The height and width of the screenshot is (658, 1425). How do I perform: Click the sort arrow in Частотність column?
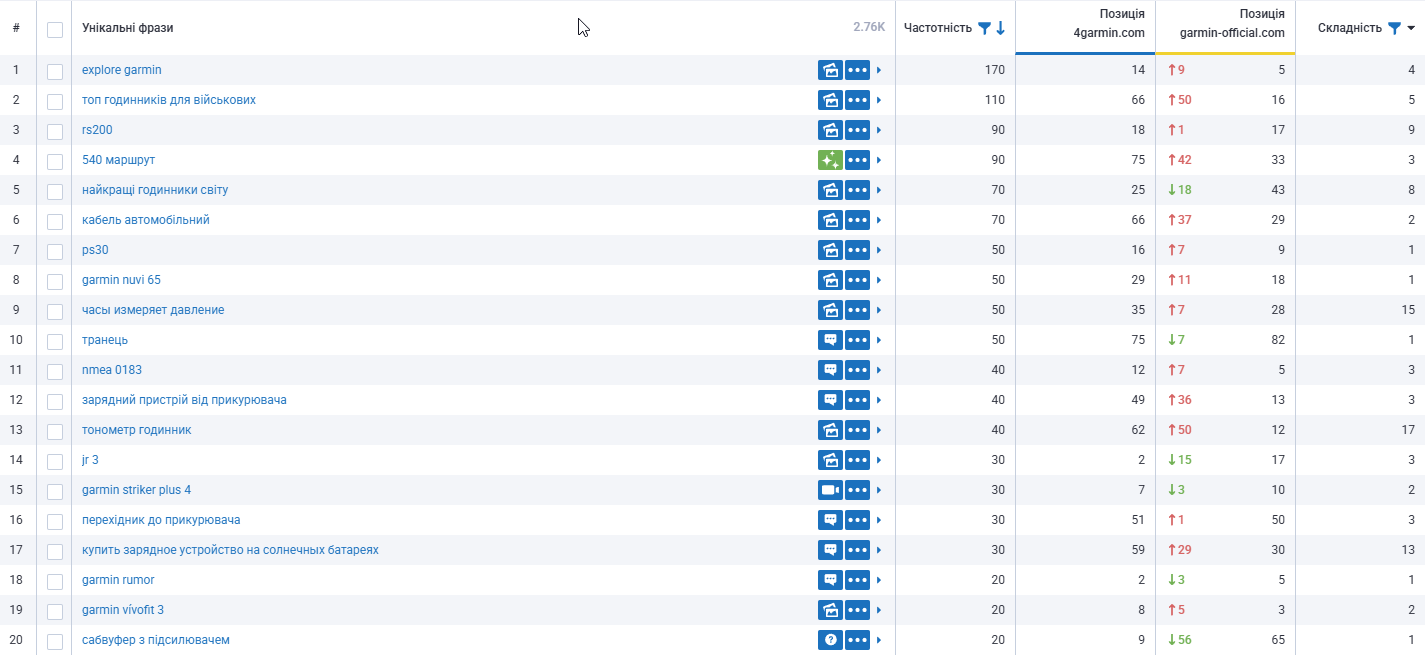coord(1000,28)
